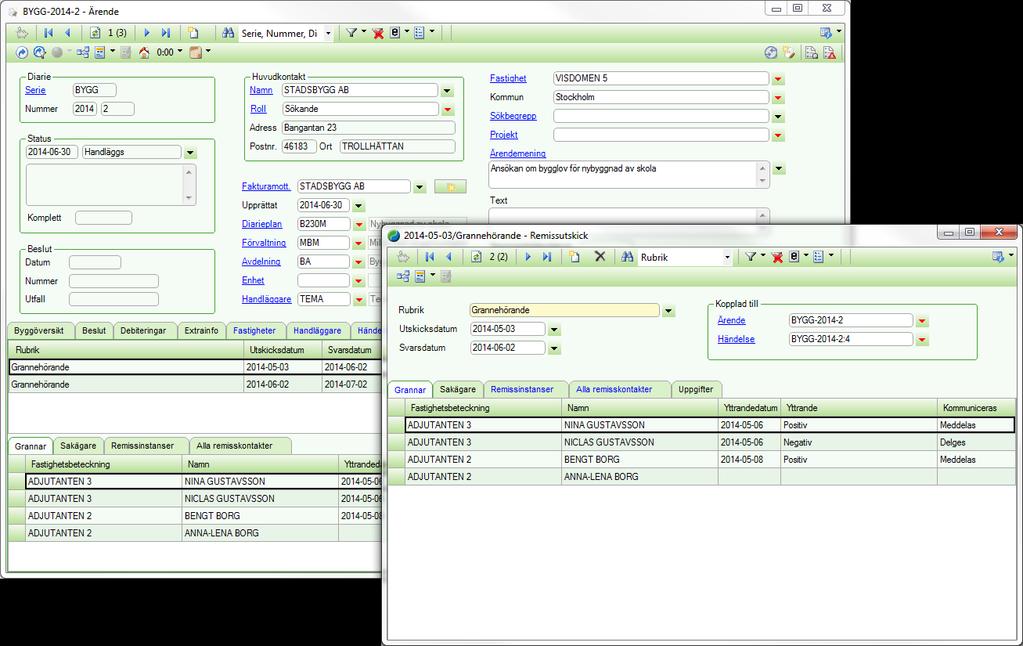Open Rubrik Grannehörande dropdown arrow
Image resolution: width=1023 pixels, height=646 pixels.
[x=668, y=311]
